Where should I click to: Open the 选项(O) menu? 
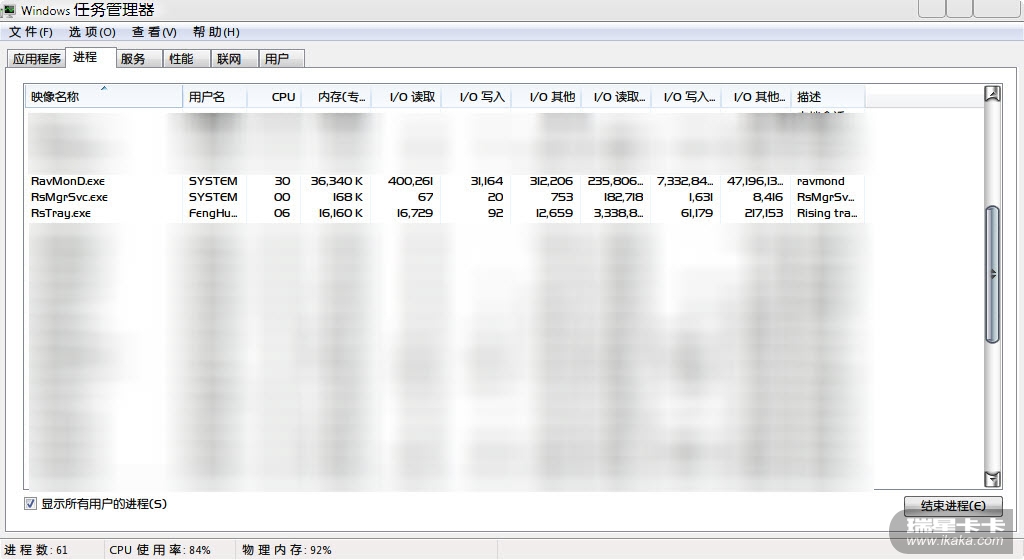[x=92, y=32]
